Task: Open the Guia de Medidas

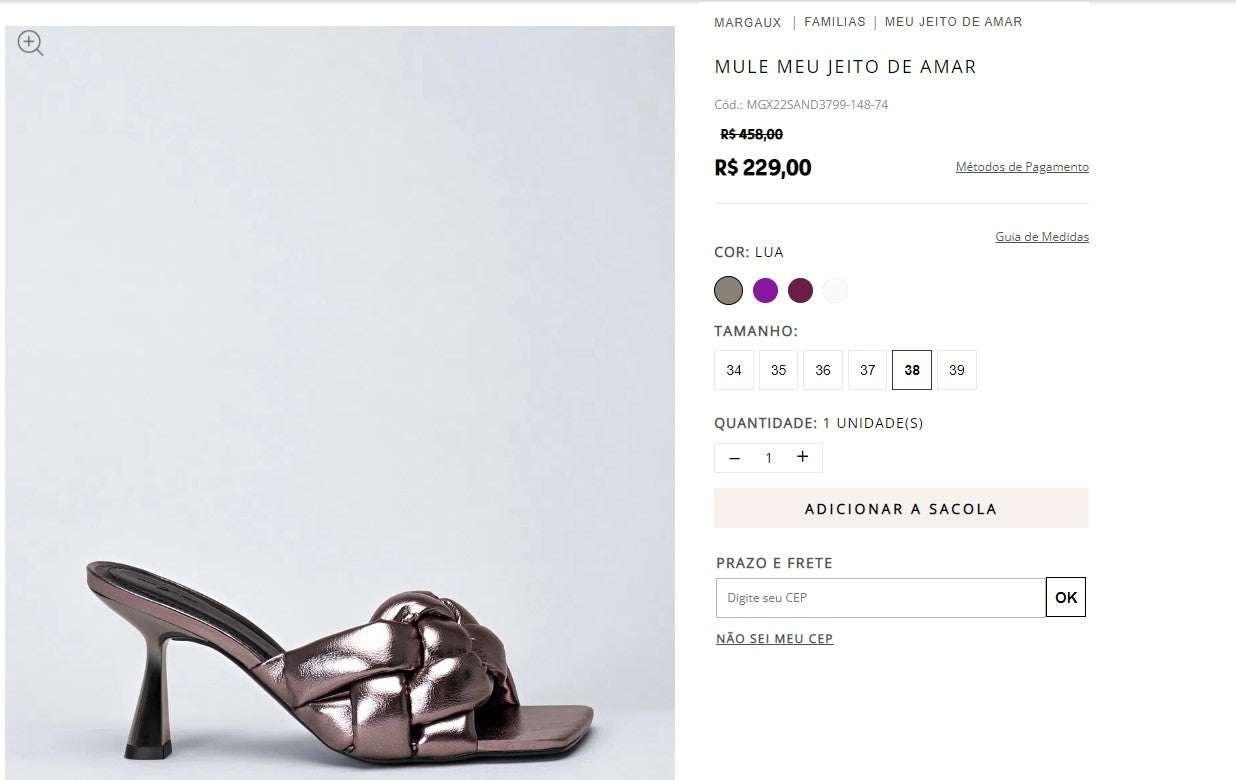Action: [x=1042, y=237]
